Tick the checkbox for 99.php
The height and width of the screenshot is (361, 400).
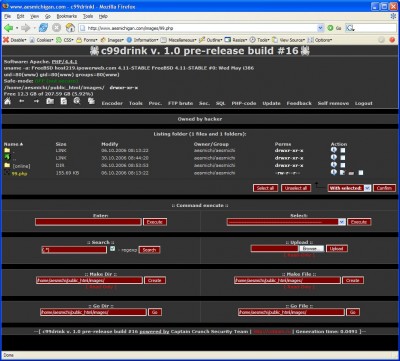tap(360, 173)
